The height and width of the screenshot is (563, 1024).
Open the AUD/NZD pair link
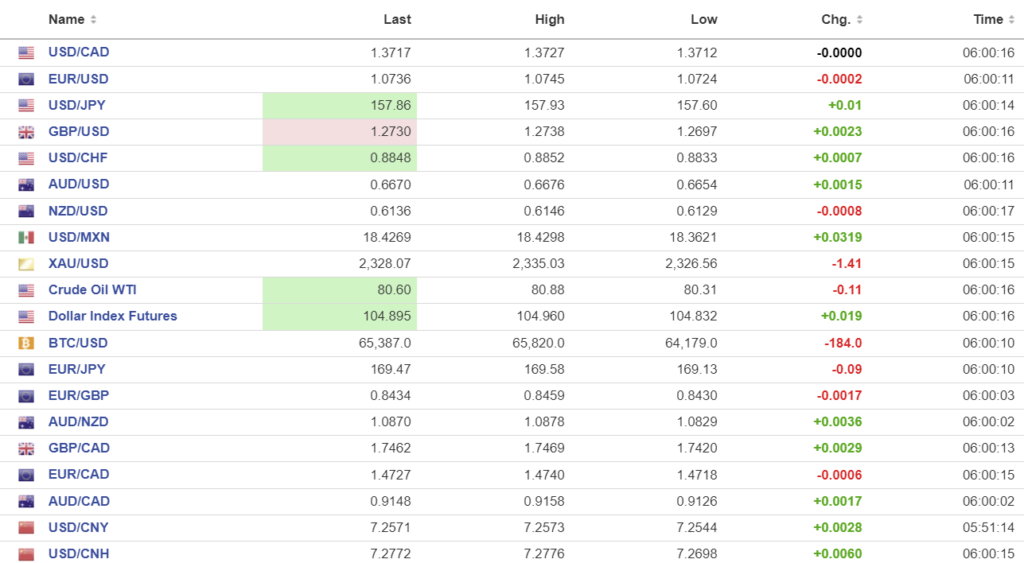78,421
